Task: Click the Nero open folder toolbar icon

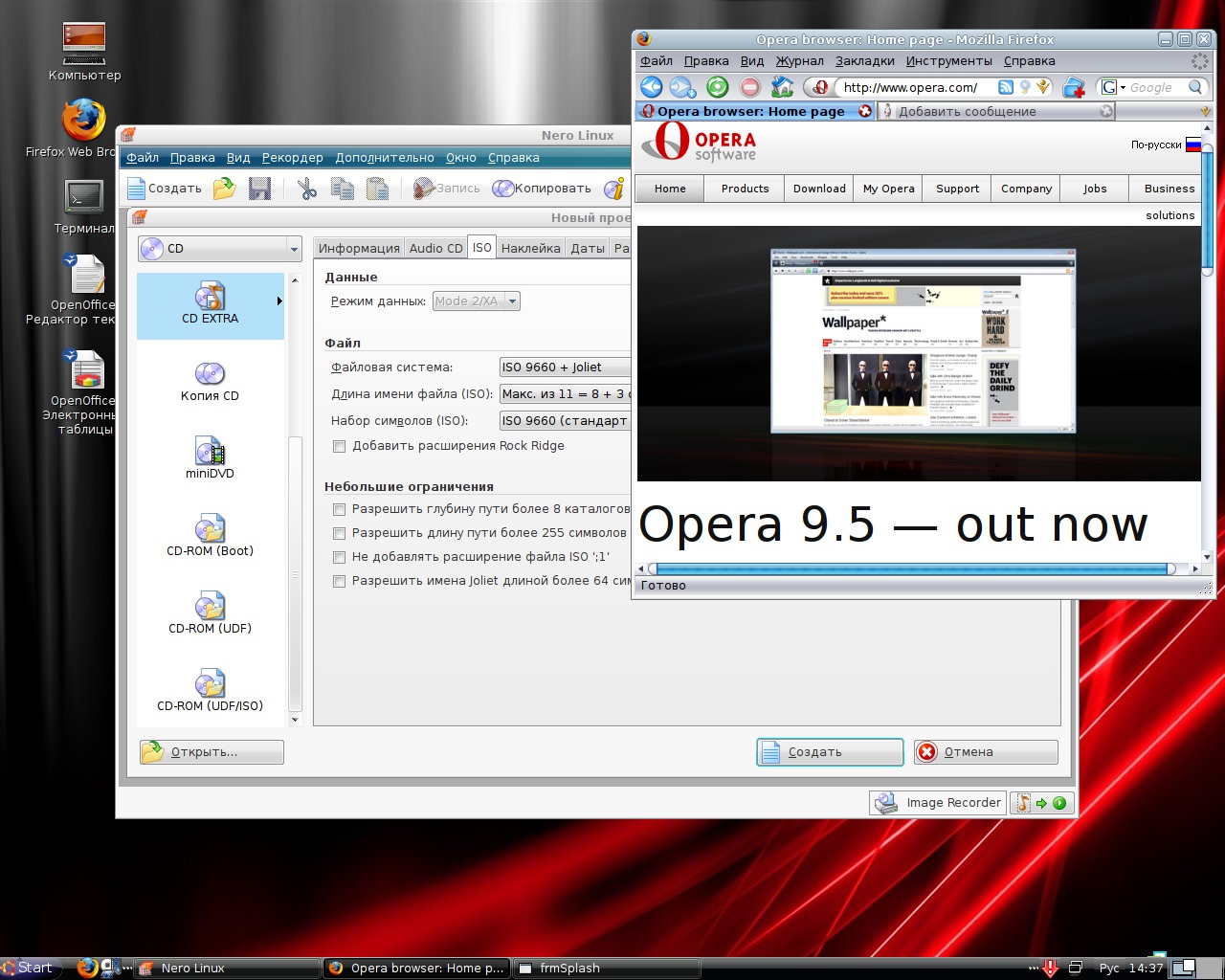Action: click(x=225, y=189)
